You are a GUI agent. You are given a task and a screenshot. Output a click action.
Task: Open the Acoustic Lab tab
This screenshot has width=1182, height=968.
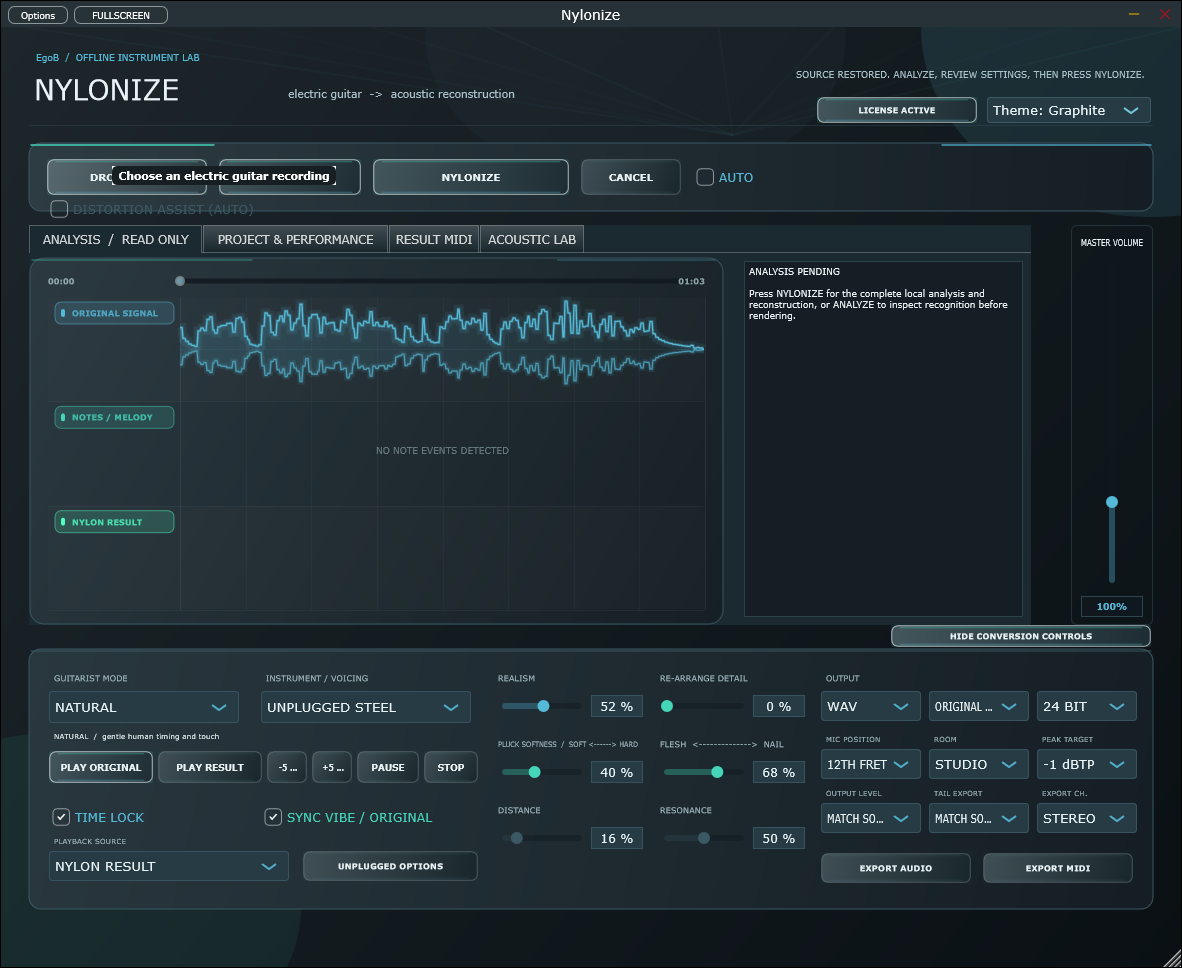531,239
